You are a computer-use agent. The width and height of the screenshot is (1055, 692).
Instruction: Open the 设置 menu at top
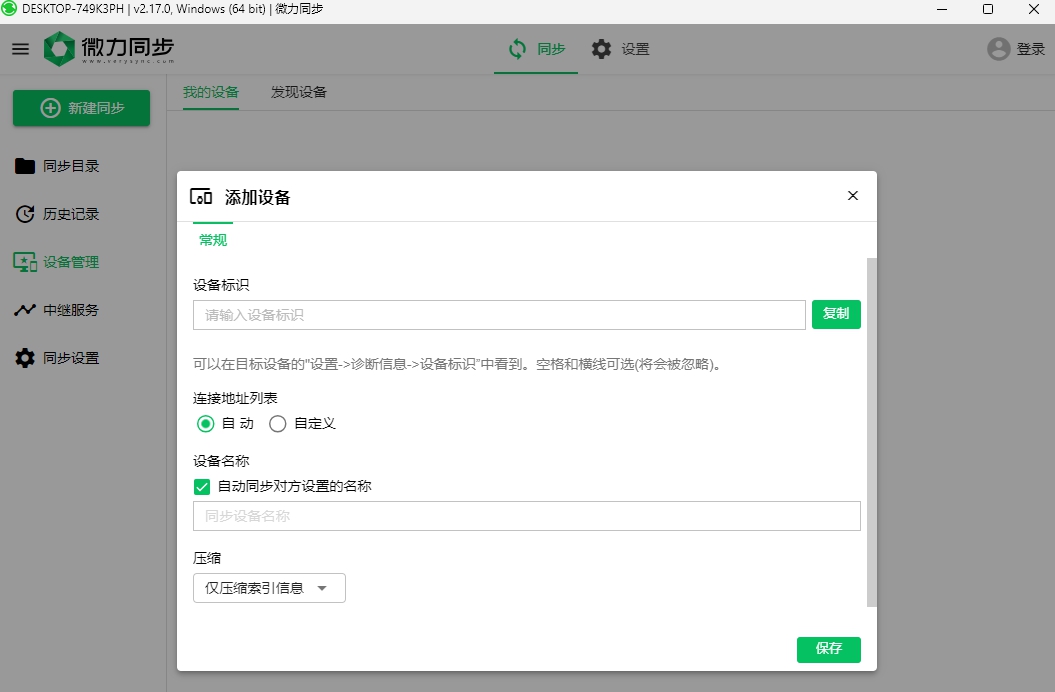coord(622,48)
